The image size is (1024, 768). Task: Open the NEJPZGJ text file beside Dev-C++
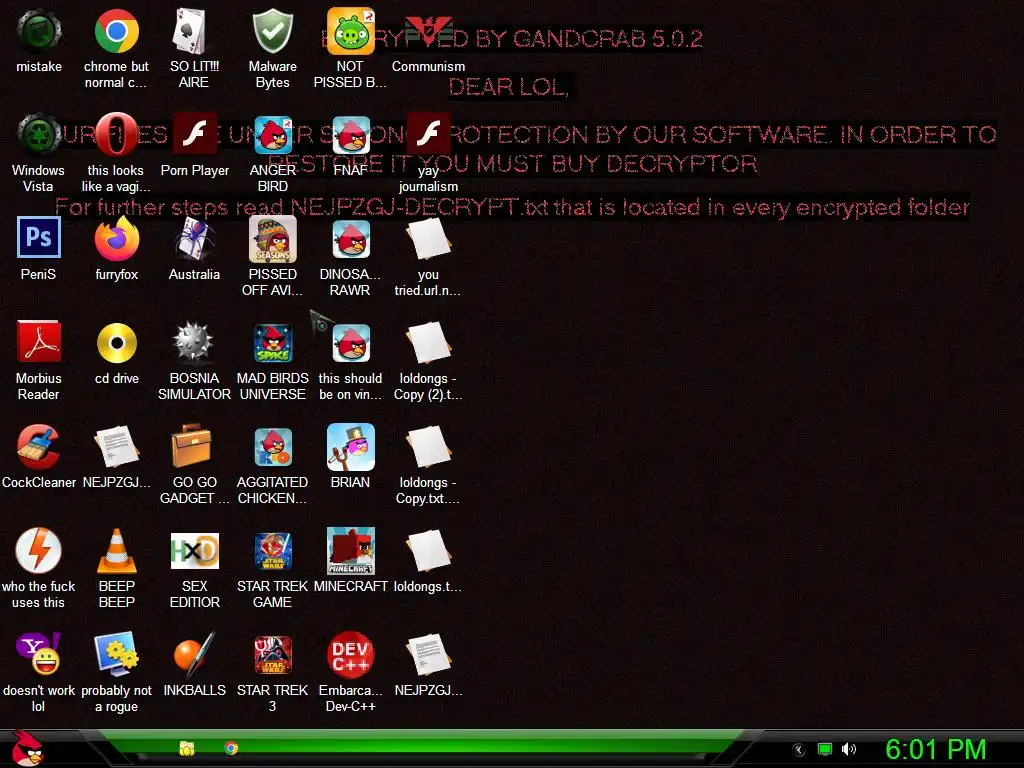[428, 654]
